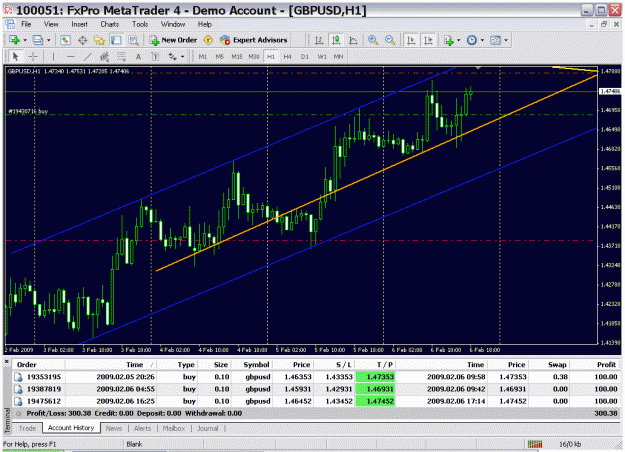The height and width of the screenshot is (452, 625).
Task: Select the Draw Trendline tool
Action: tap(88, 57)
